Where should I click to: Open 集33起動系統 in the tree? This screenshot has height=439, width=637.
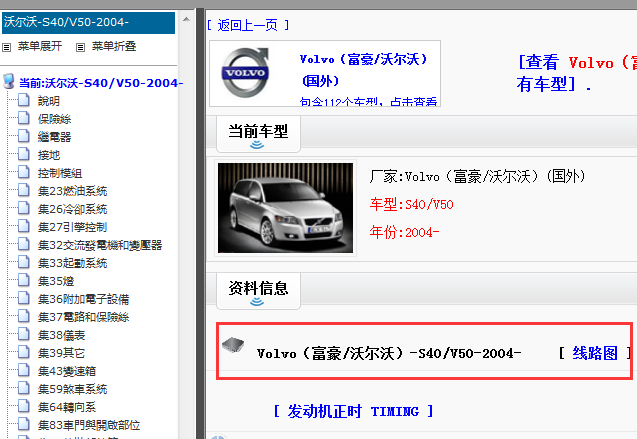(x=72, y=263)
